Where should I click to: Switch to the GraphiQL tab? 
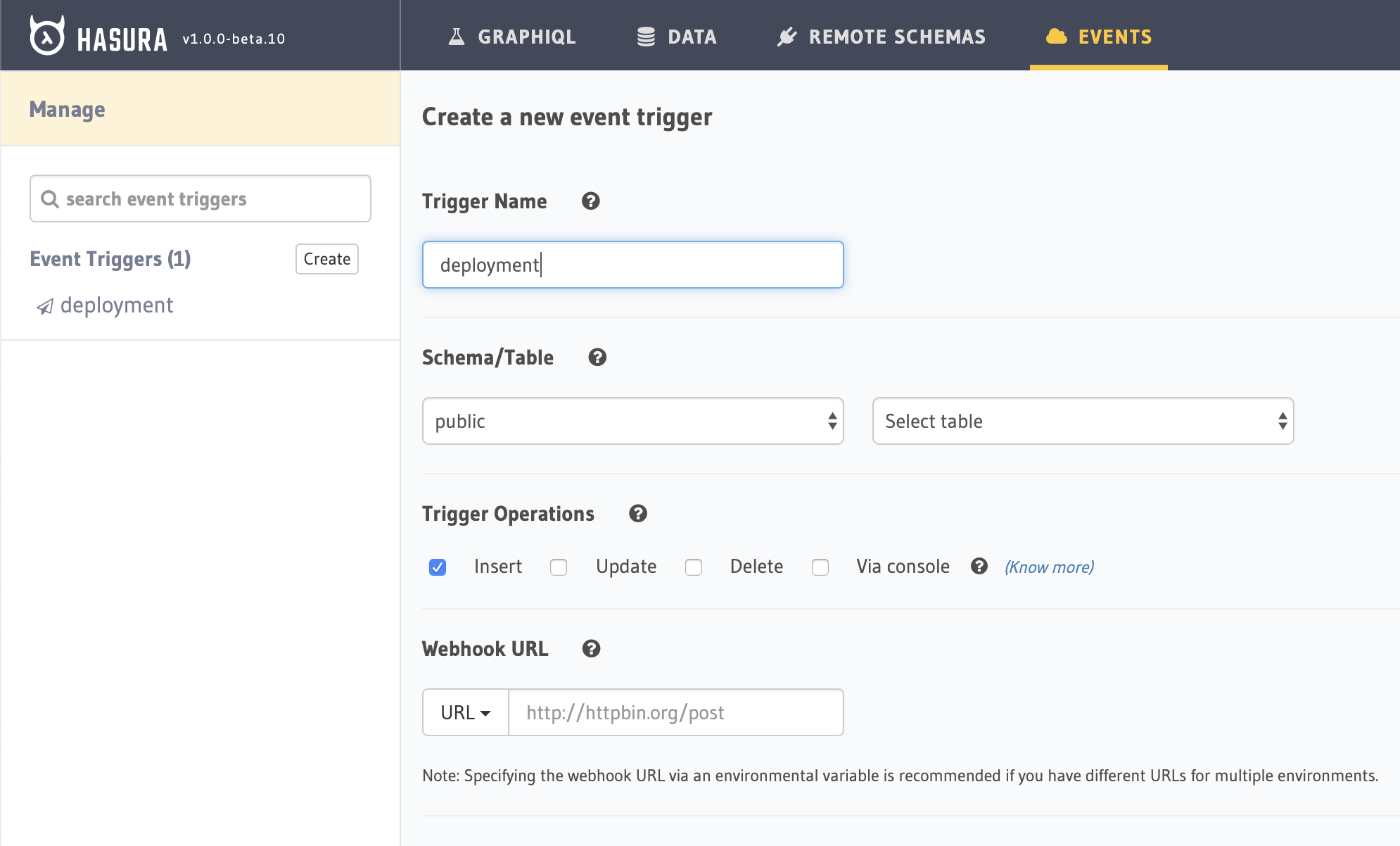tap(512, 37)
